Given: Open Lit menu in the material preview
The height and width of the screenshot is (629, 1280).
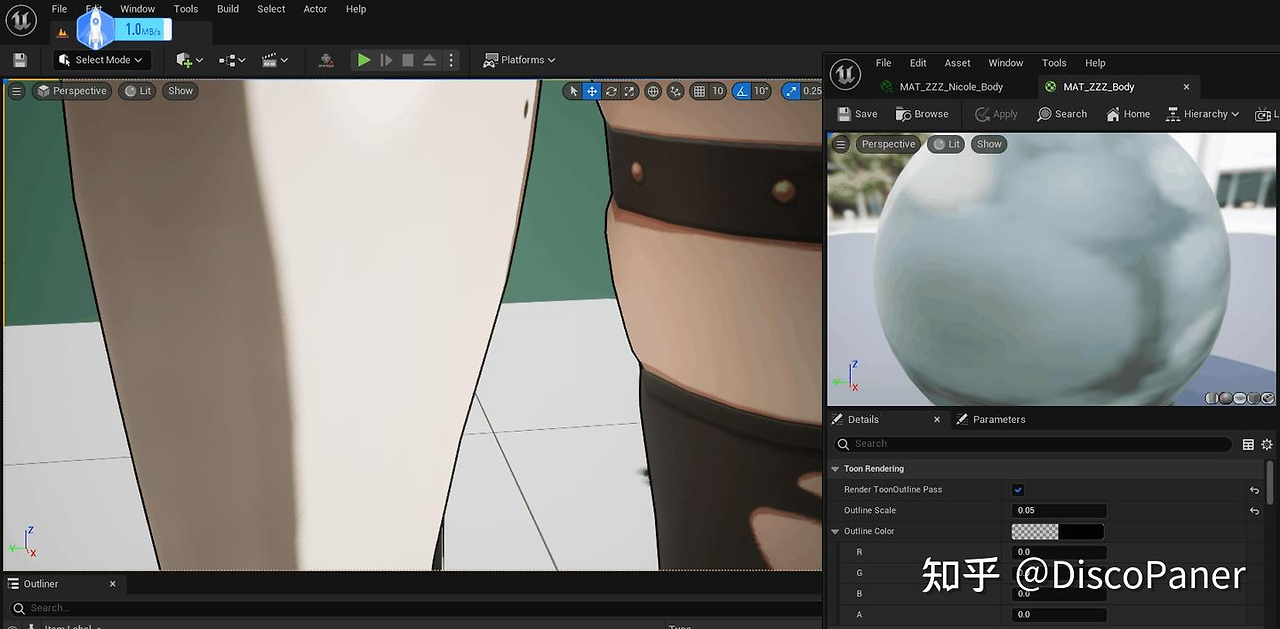Looking at the screenshot, I should click(x=946, y=144).
